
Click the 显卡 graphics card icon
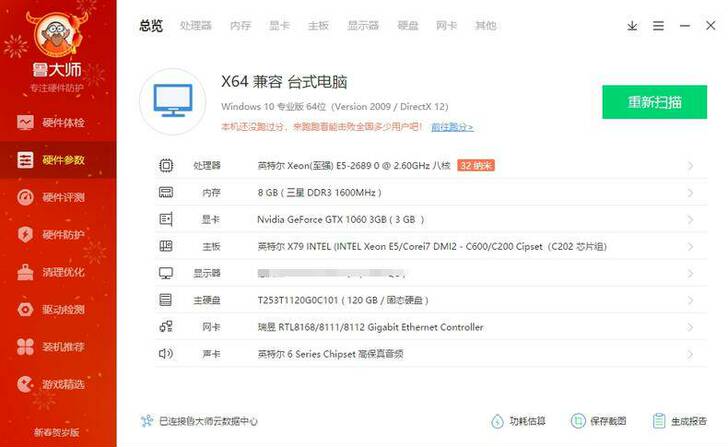(x=166, y=219)
